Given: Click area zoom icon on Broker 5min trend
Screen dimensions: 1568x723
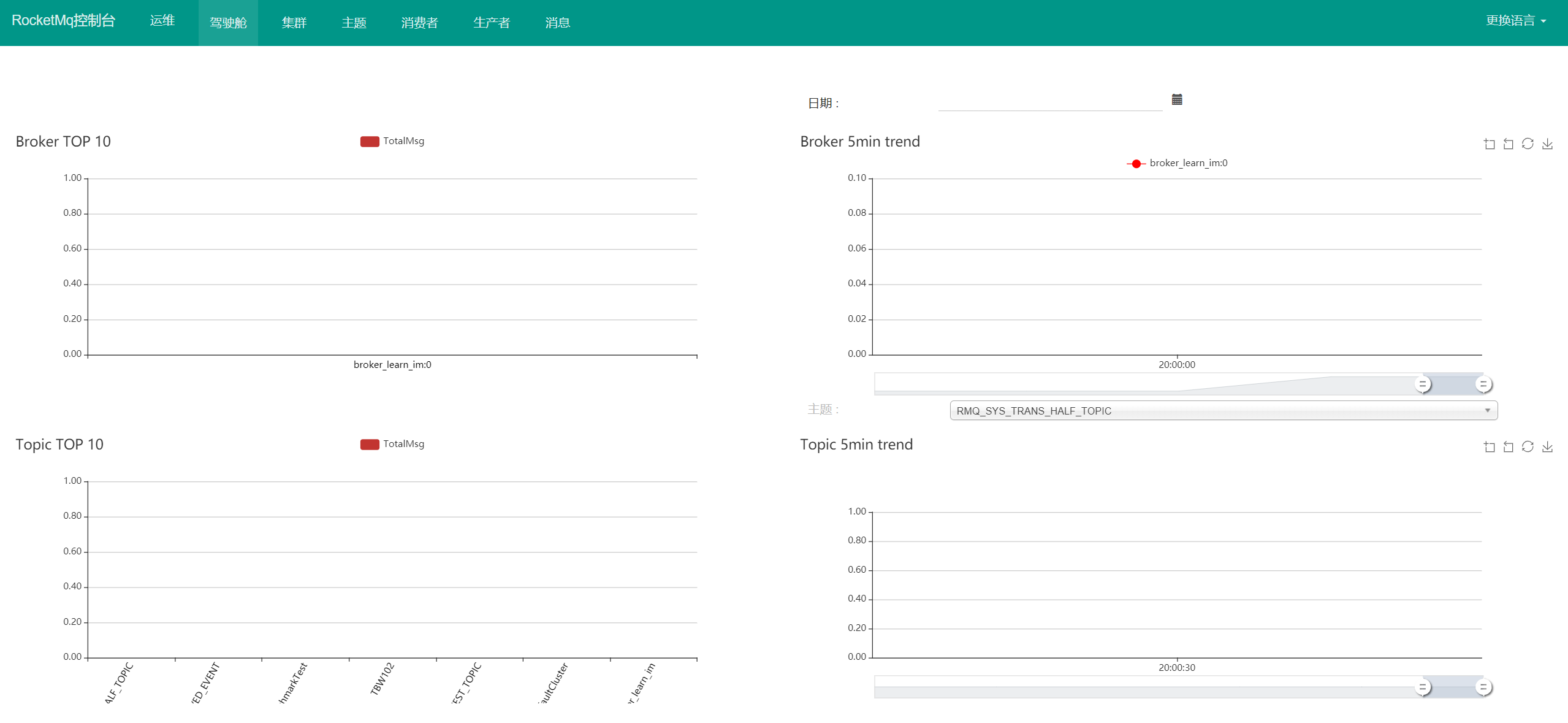Looking at the screenshot, I should [x=1489, y=144].
